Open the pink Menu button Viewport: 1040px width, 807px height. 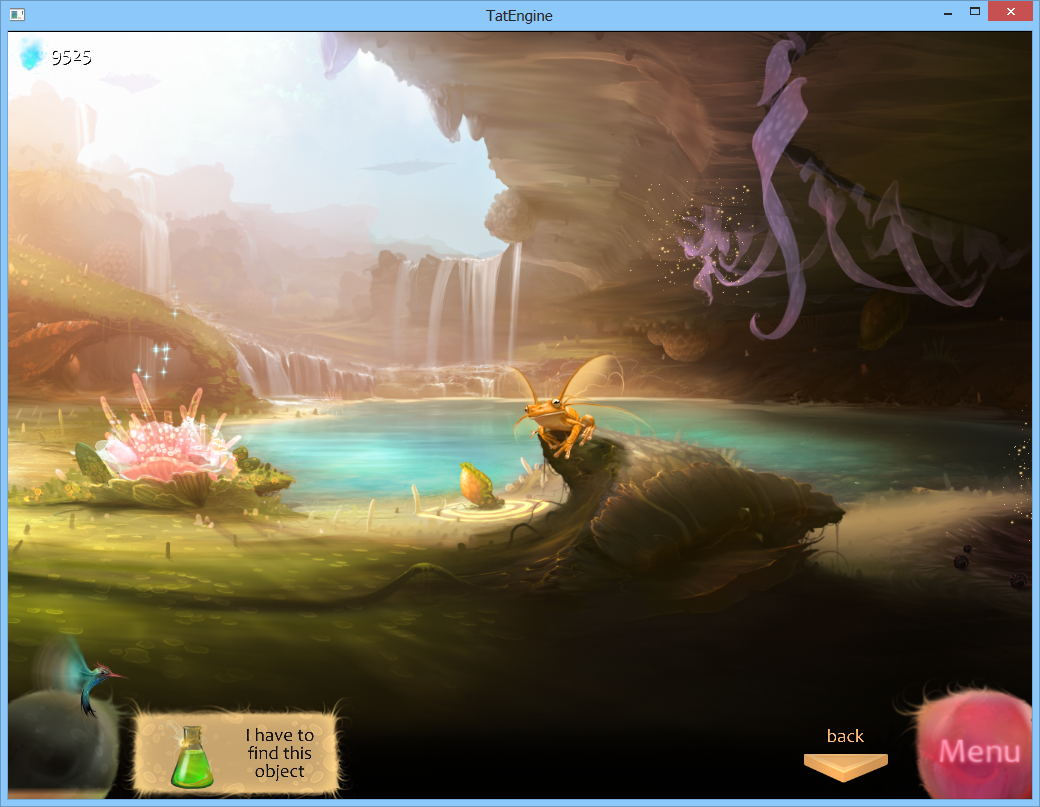(977, 750)
